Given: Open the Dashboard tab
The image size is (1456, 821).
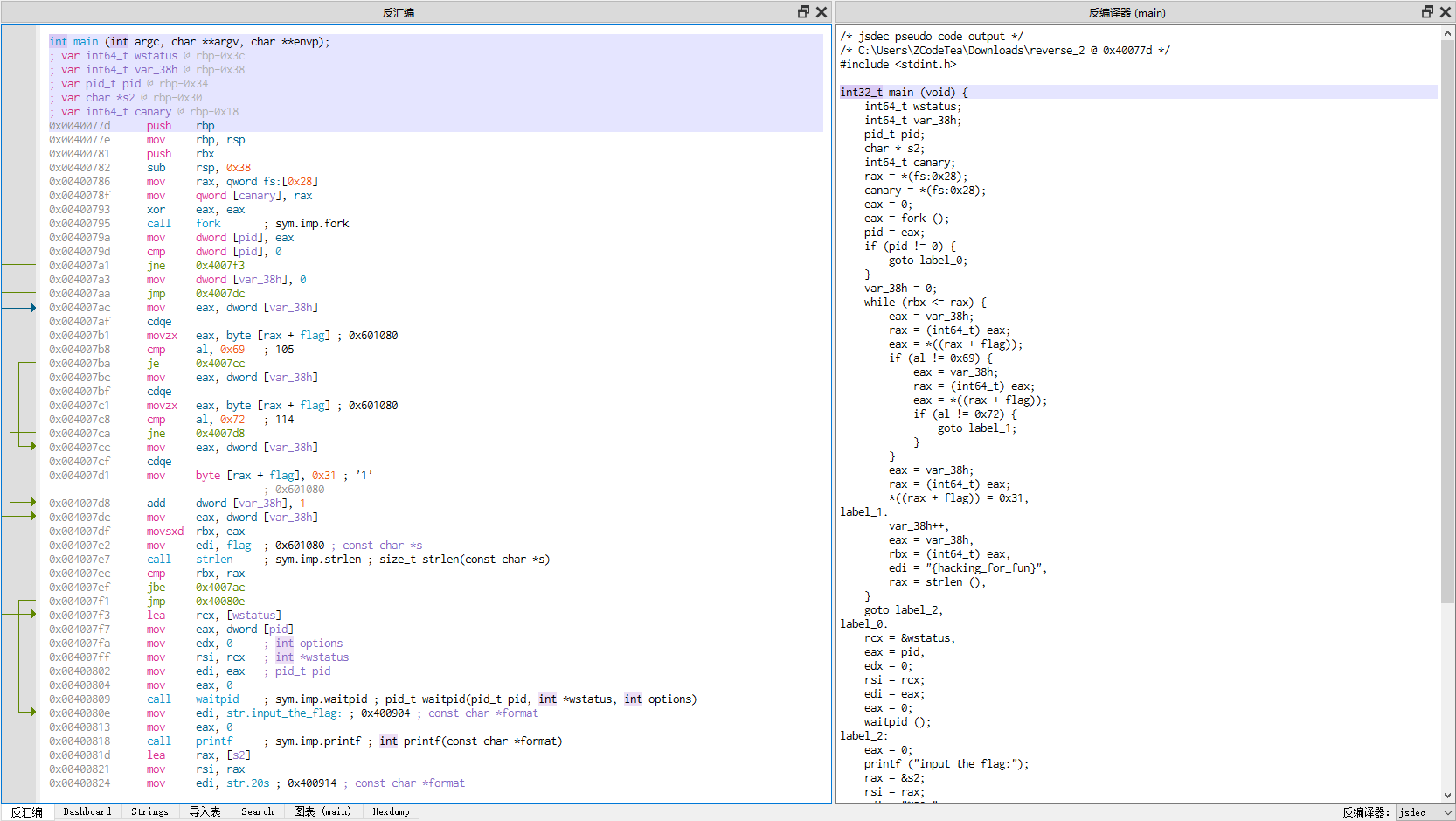Looking at the screenshot, I should (x=87, y=812).
